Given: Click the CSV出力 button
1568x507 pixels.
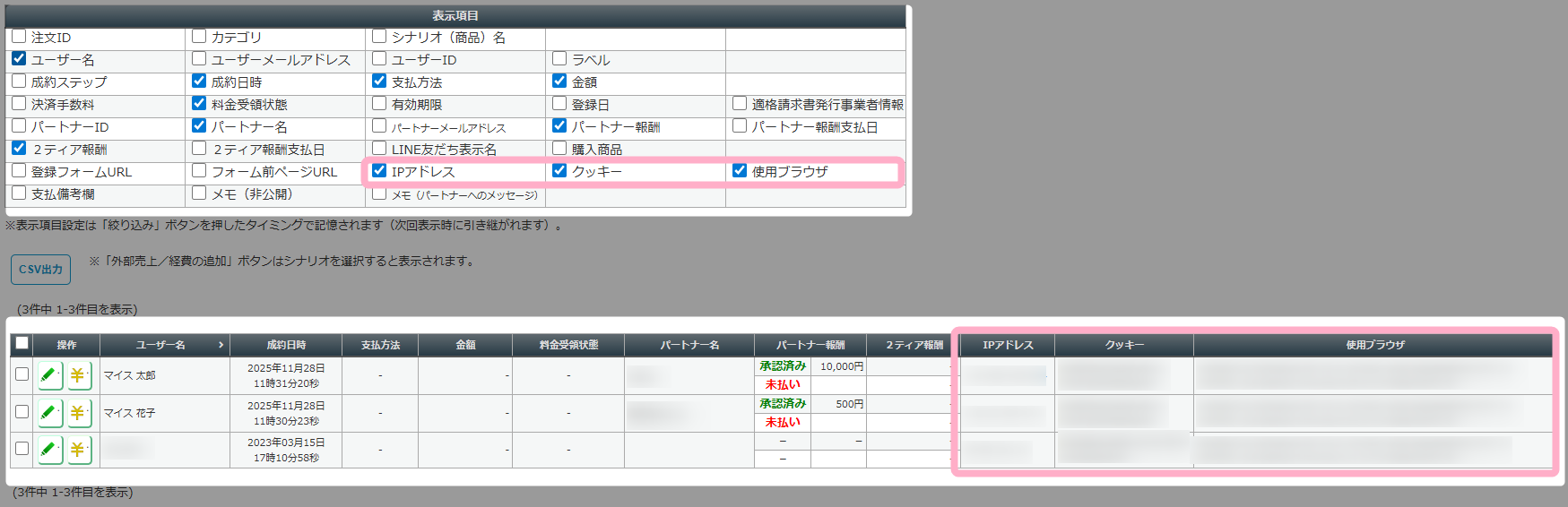Looking at the screenshot, I should [40, 270].
